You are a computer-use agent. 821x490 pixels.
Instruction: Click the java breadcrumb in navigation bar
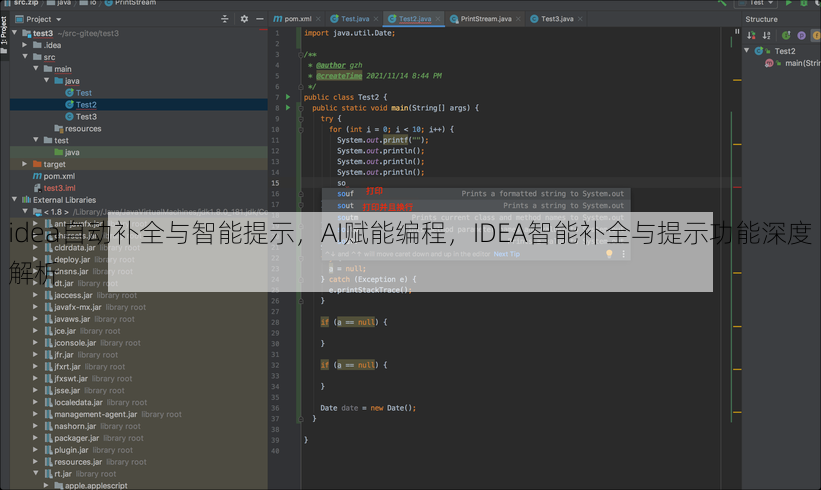(x=59, y=3)
